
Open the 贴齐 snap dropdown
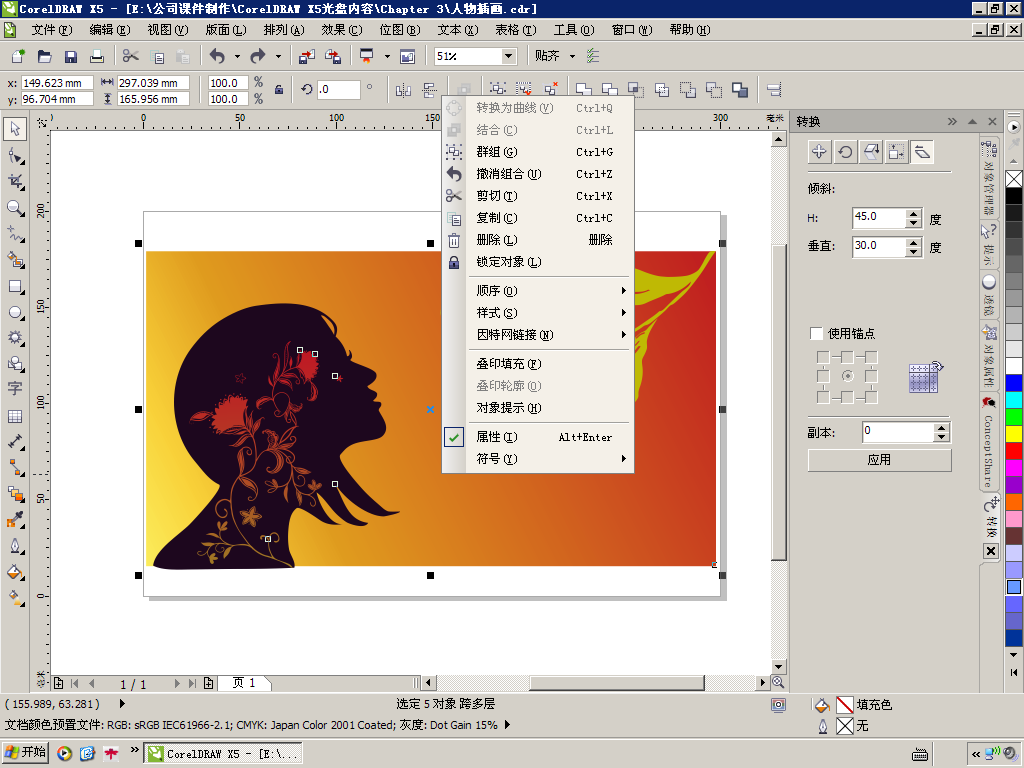[x=572, y=56]
